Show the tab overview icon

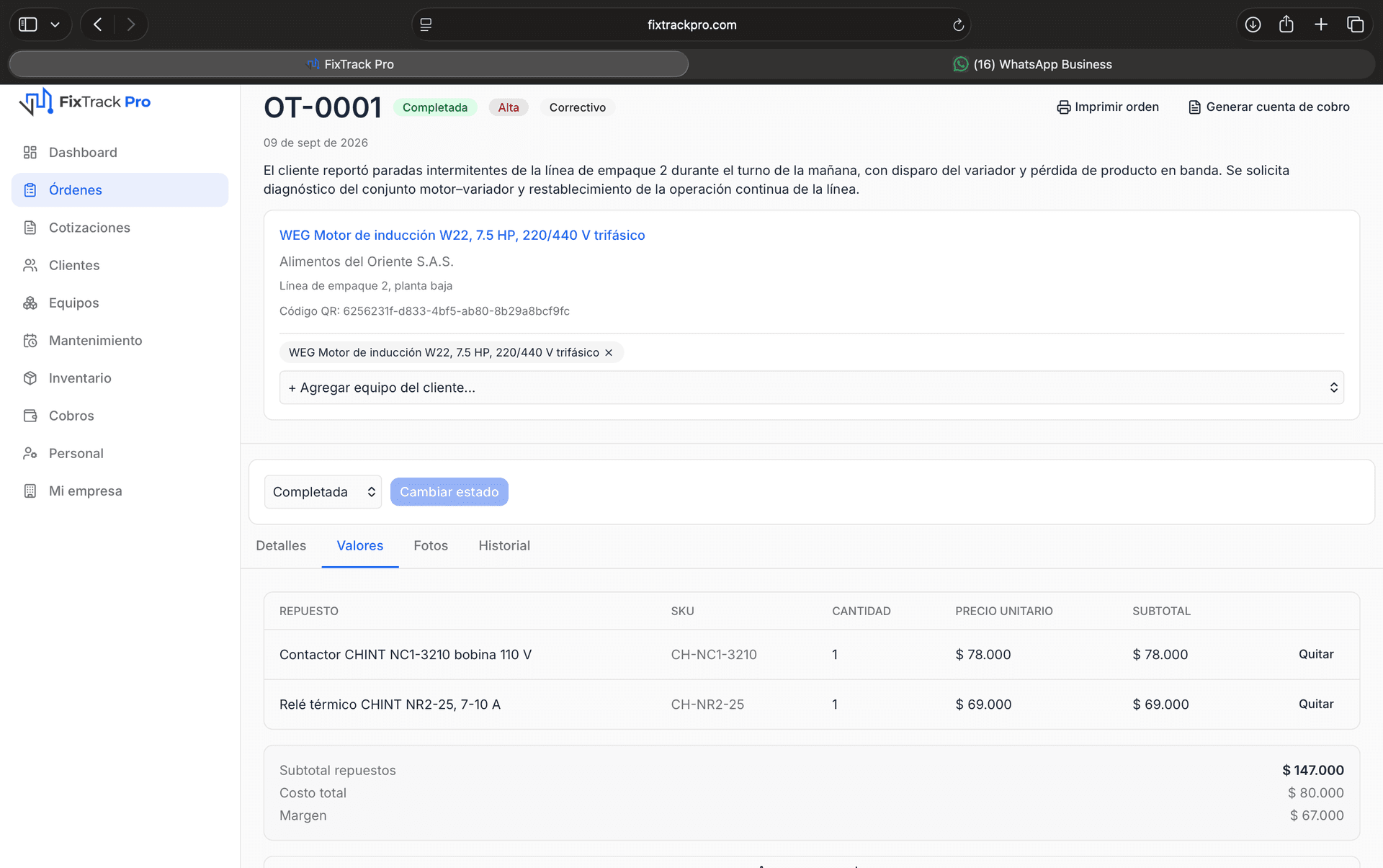point(1355,24)
